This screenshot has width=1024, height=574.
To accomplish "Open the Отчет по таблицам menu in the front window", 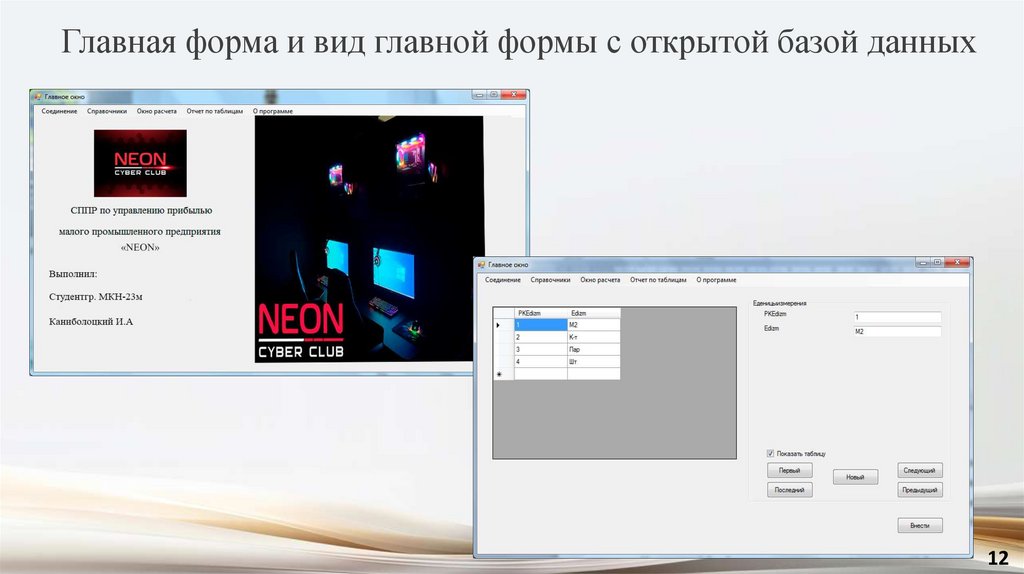I will [x=658, y=280].
